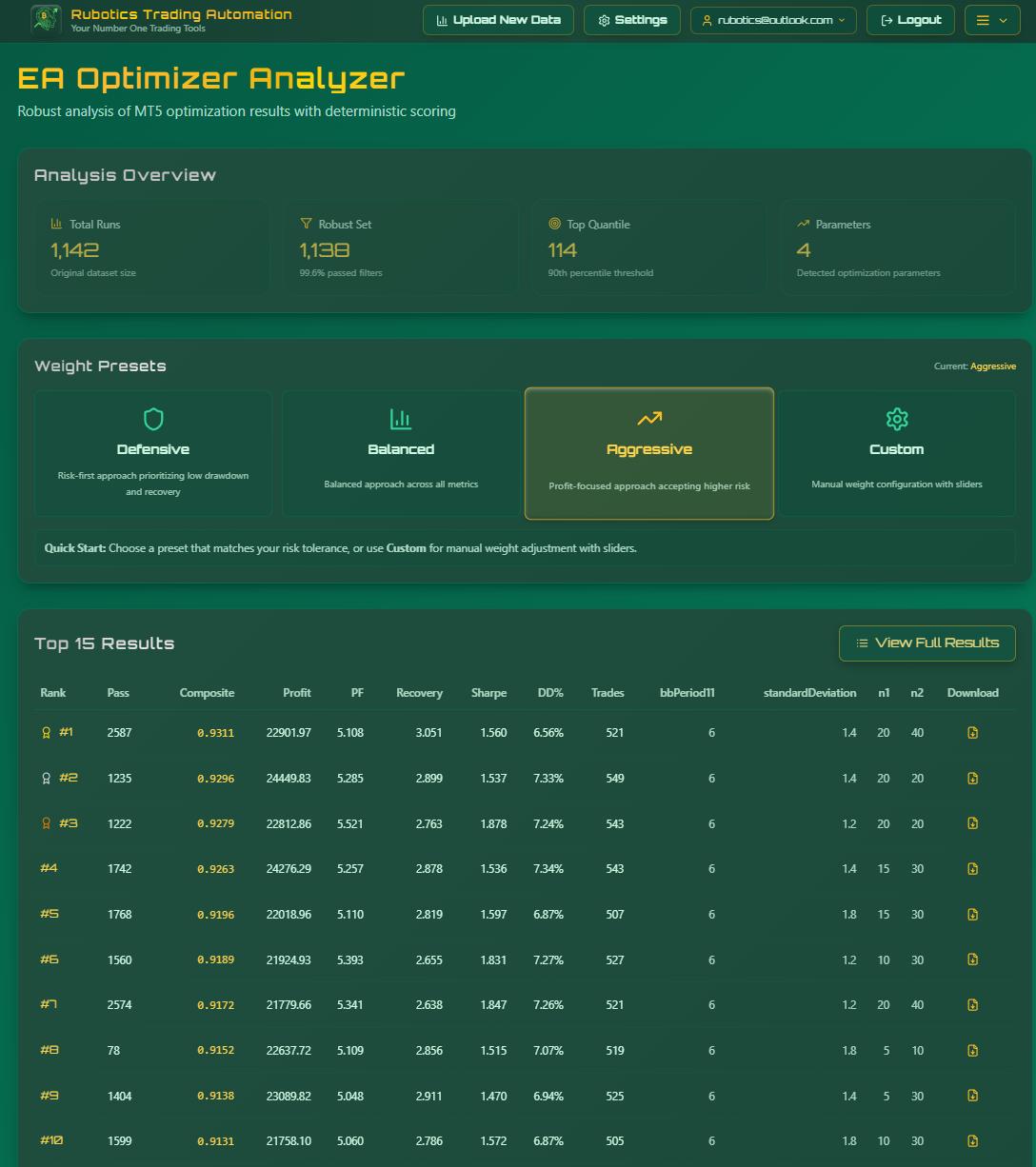The height and width of the screenshot is (1167, 1036).
Task: Choose the Aggressive weight preset
Action: point(649,453)
